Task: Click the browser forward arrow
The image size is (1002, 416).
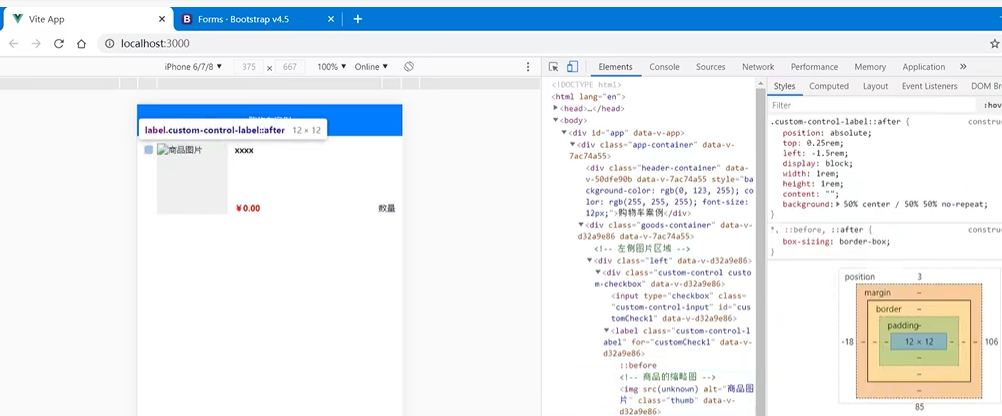Action: point(36,43)
